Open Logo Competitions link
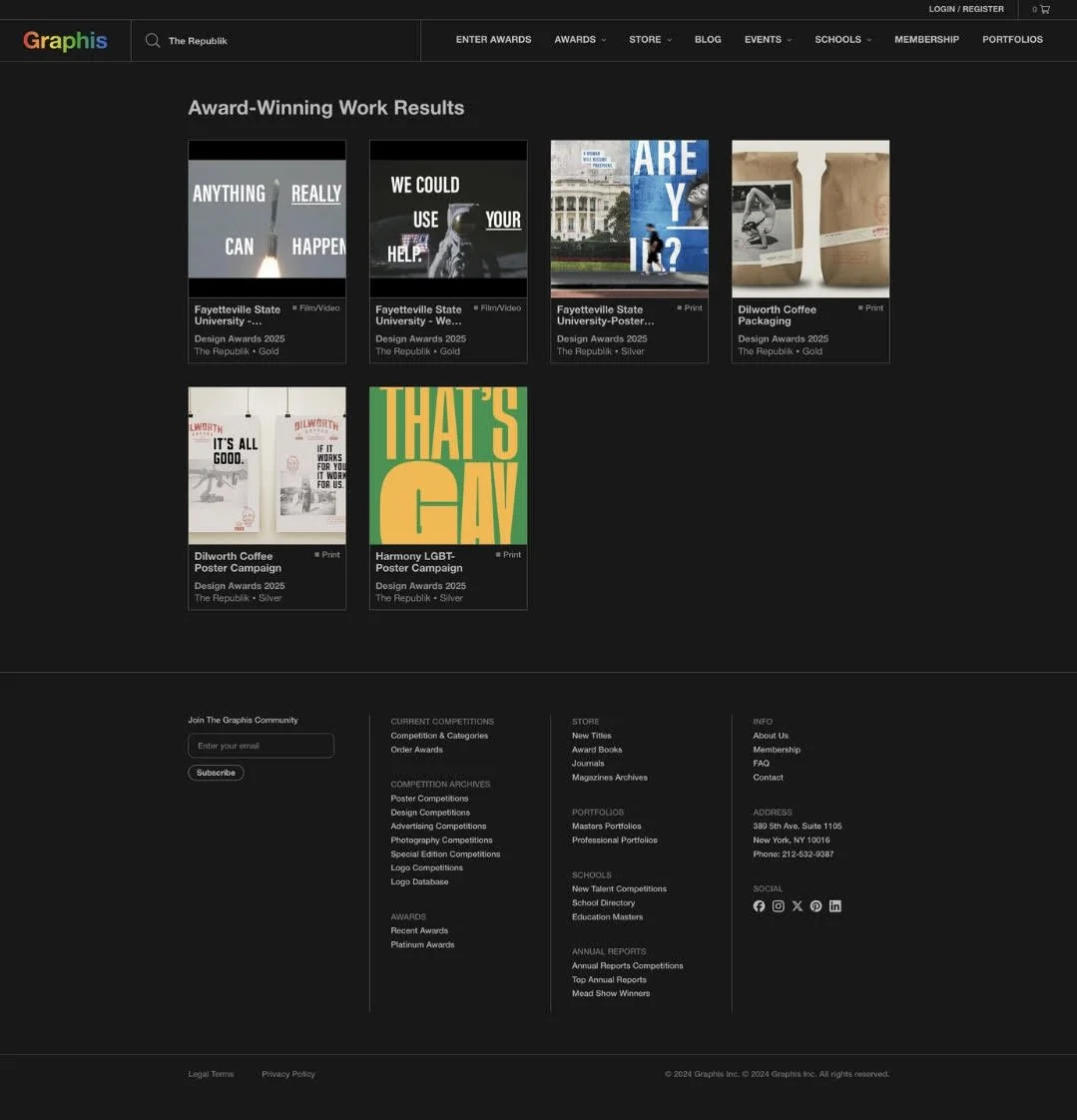The width and height of the screenshot is (1077, 1120). pyautogui.click(x=426, y=867)
